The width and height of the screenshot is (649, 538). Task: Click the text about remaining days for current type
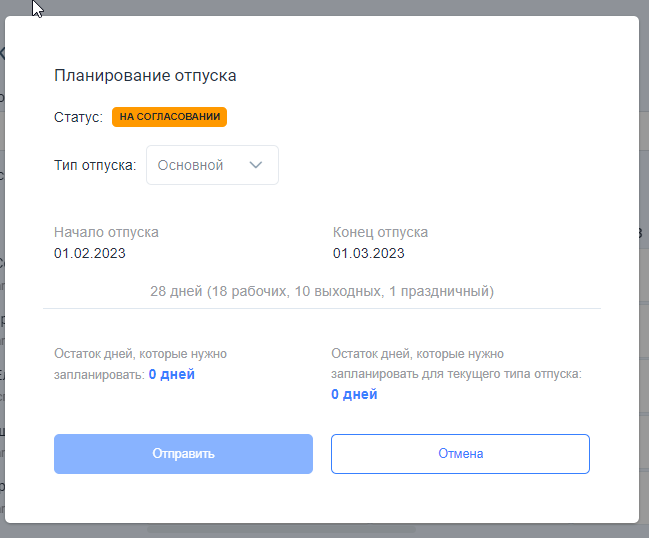[x=457, y=364]
